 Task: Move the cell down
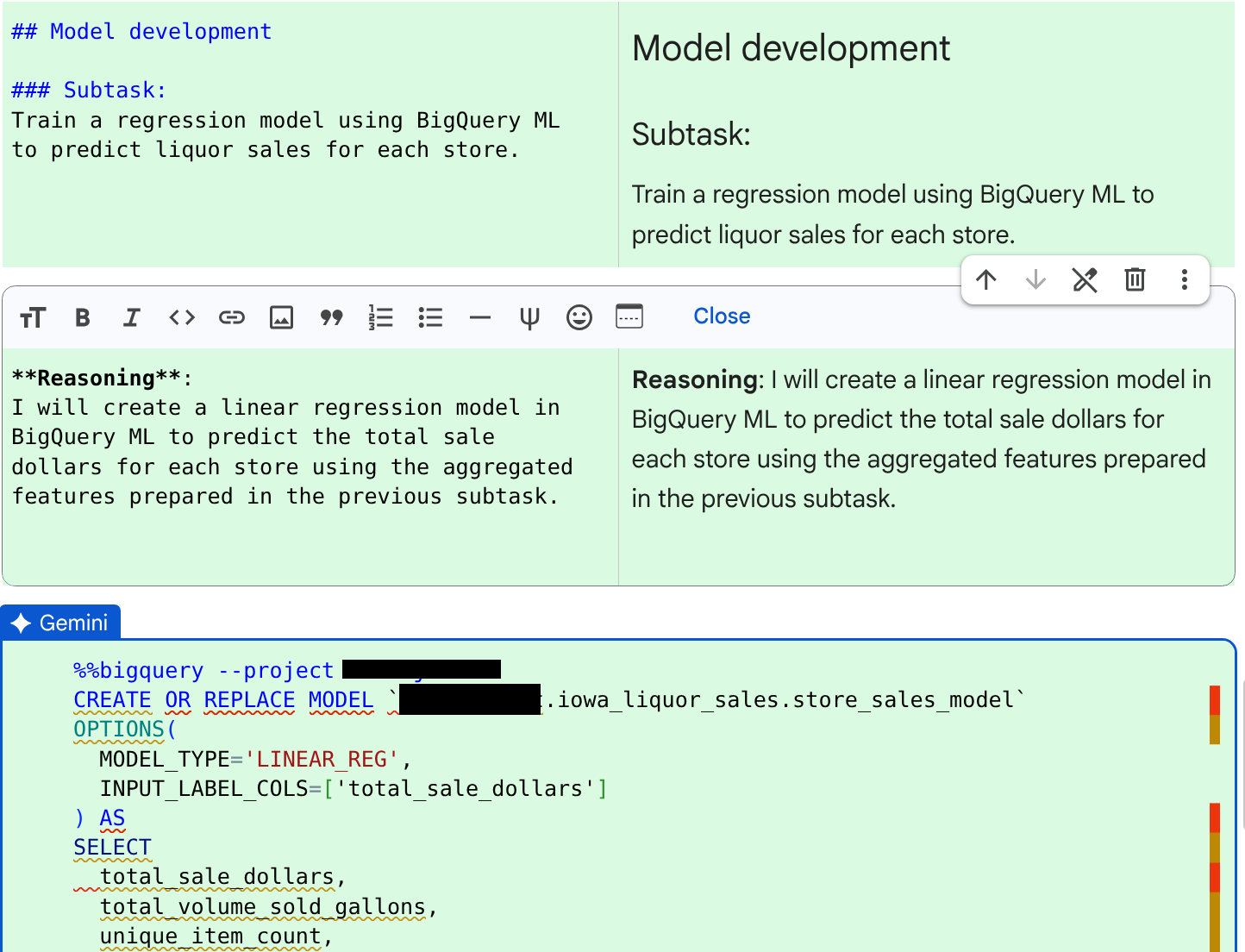pos(1035,279)
